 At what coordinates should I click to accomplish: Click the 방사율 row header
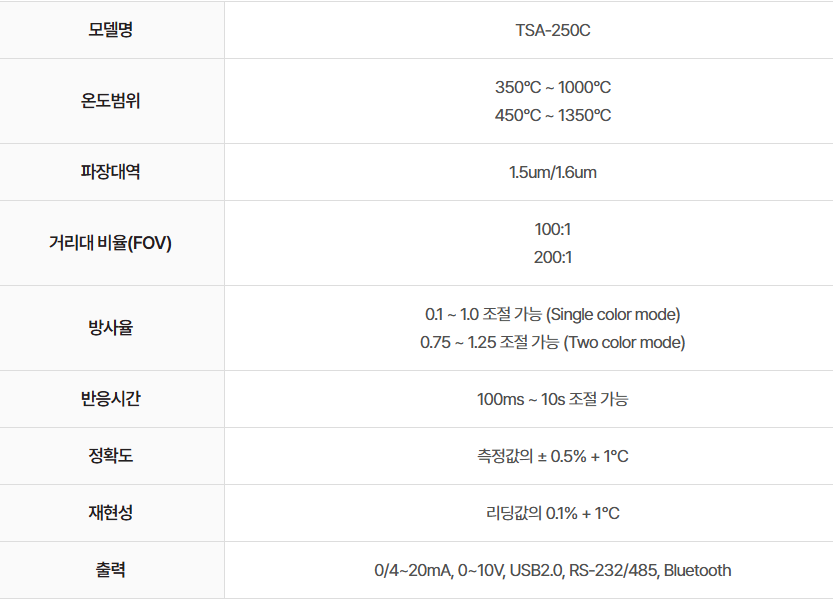[111, 328]
